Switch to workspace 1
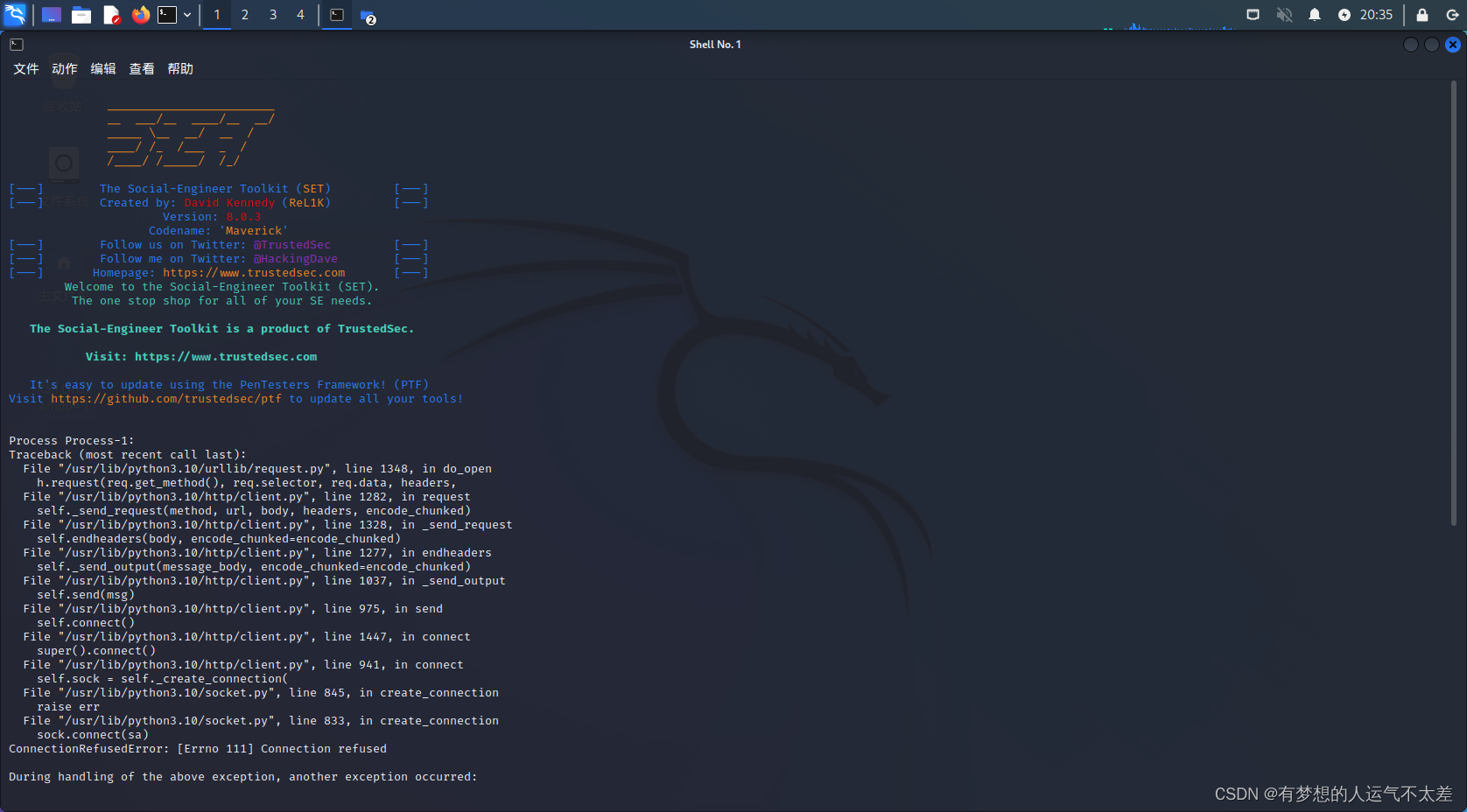Screen dimensions: 1467x812 217,15
